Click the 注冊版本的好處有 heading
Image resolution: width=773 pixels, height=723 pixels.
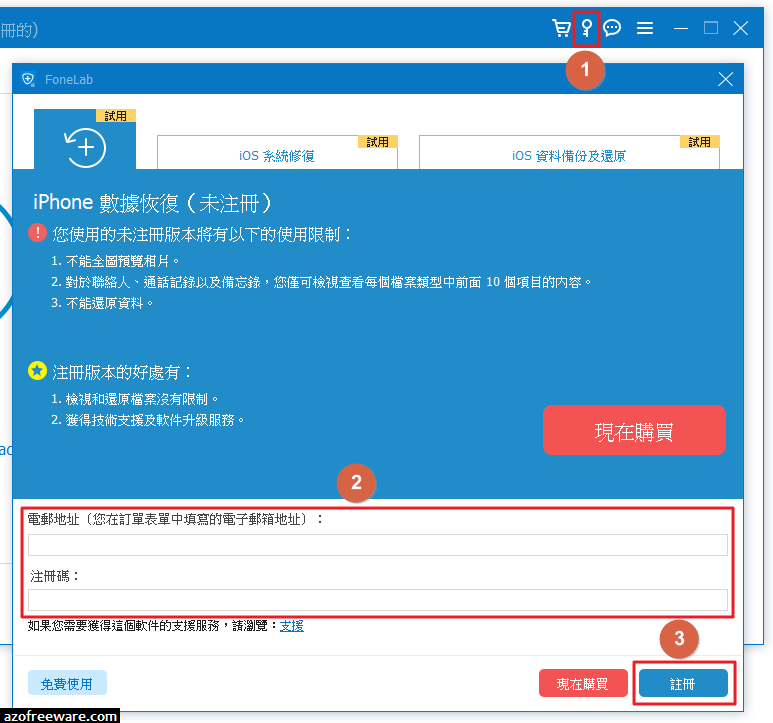tap(122, 372)
